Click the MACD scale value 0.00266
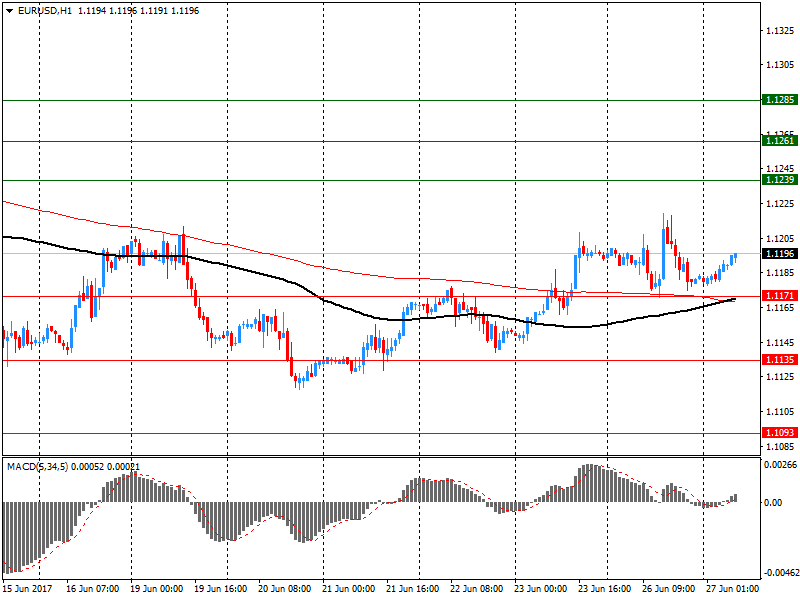Viewport: 800px width, 600px height. (780, 464)
